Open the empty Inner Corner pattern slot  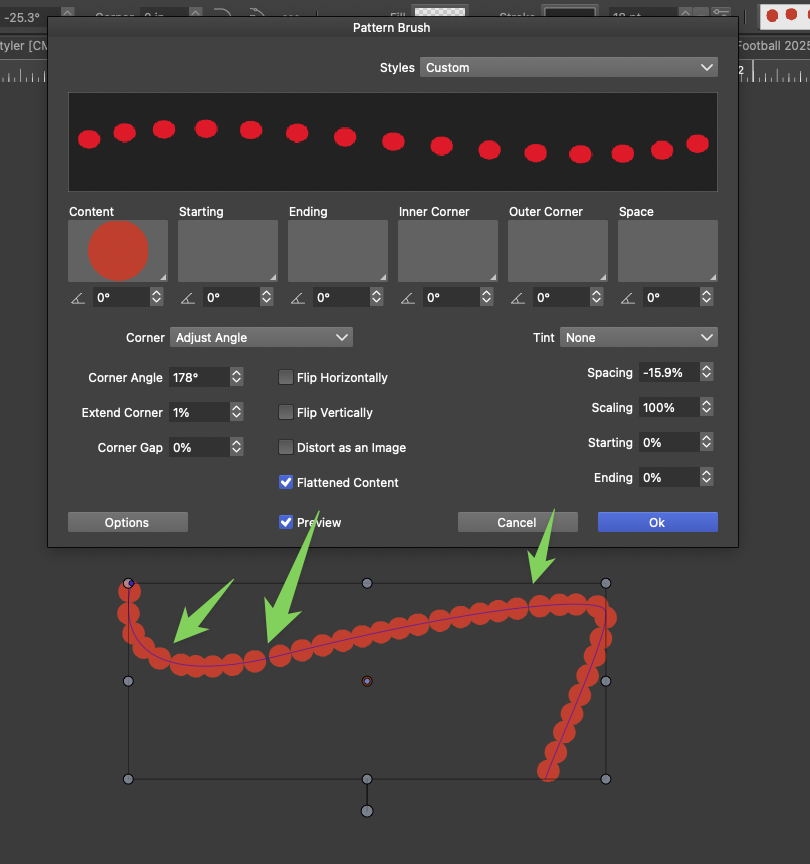click(x=448, y=251)
